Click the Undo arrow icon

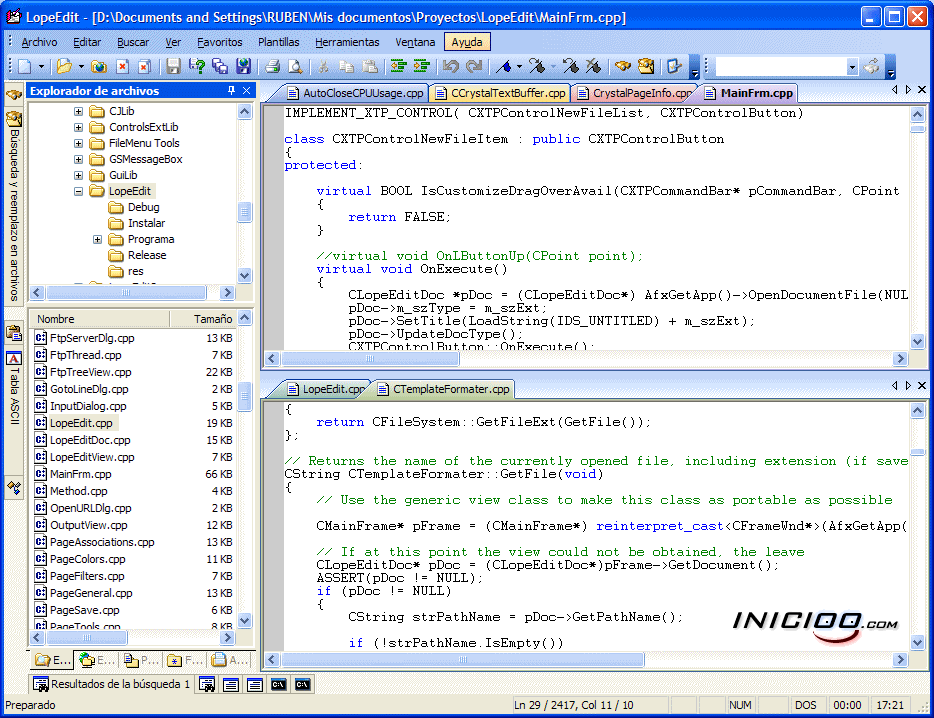click(x=451, y=66)
